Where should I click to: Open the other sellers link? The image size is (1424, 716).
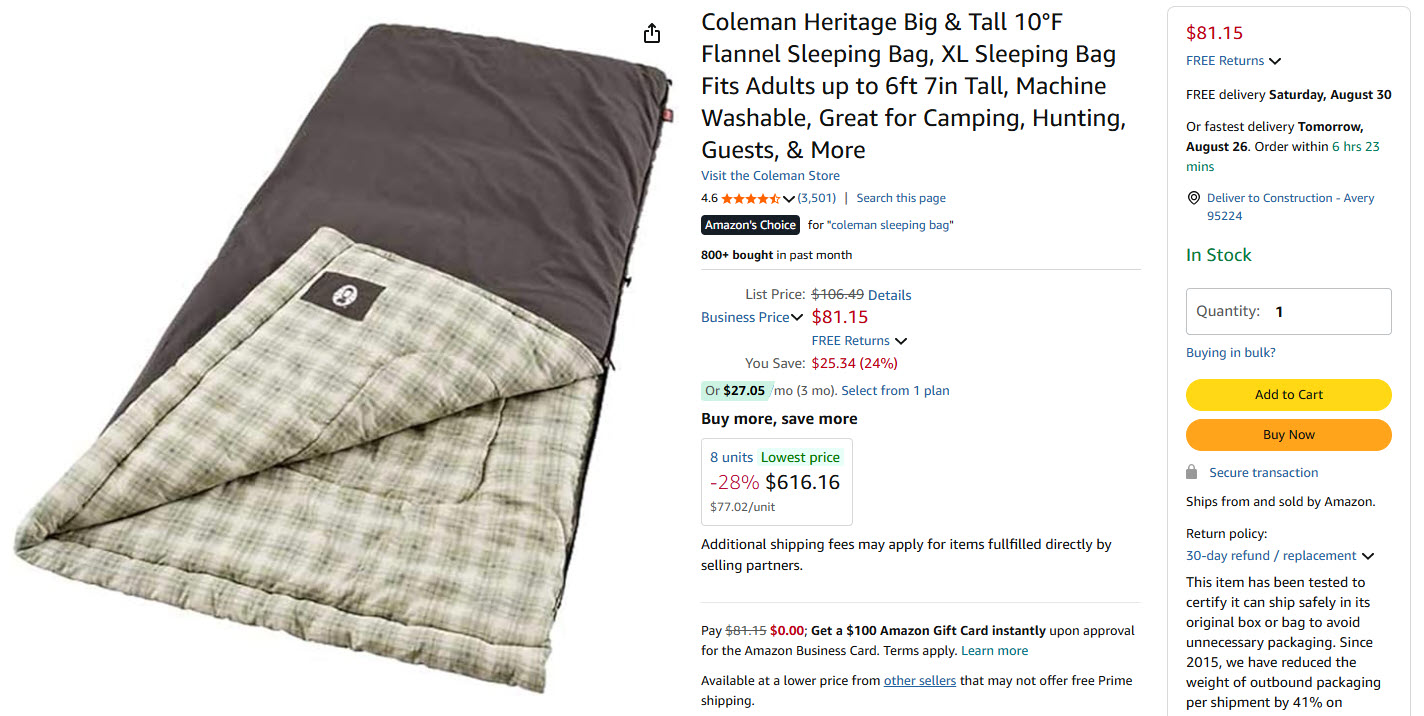coord(919,681)
